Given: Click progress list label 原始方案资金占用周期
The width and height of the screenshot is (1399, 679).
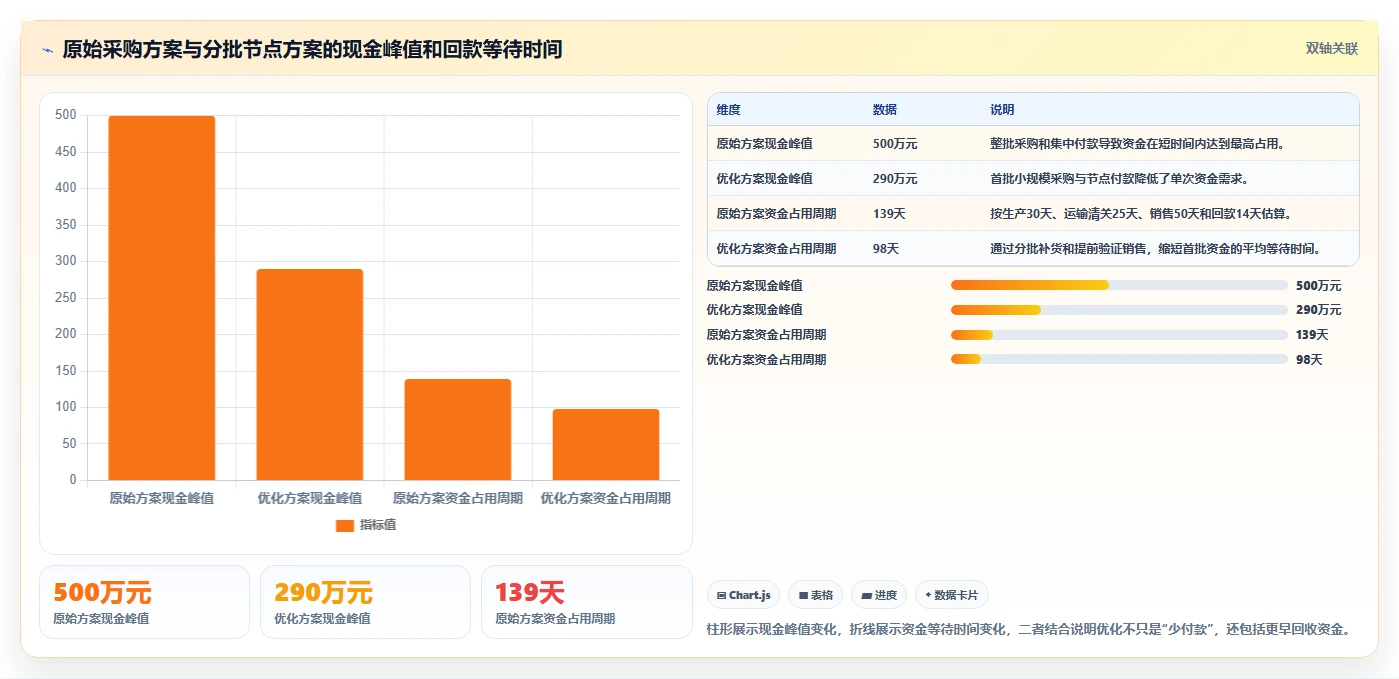Looking at the screenshot, I should click(767, 335).
